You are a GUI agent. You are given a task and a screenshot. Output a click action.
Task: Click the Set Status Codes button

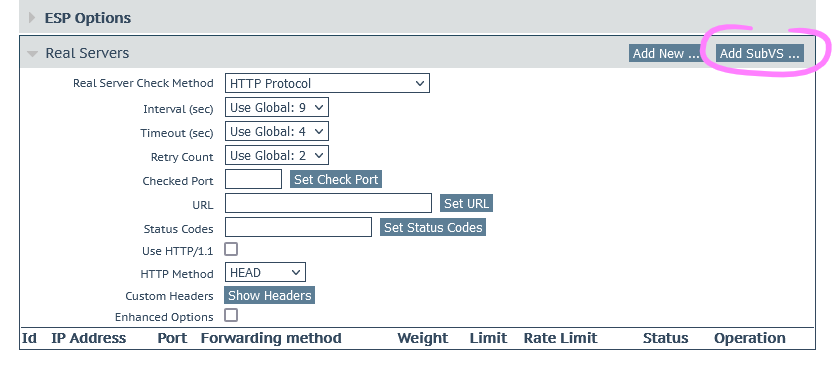(433, 227)
